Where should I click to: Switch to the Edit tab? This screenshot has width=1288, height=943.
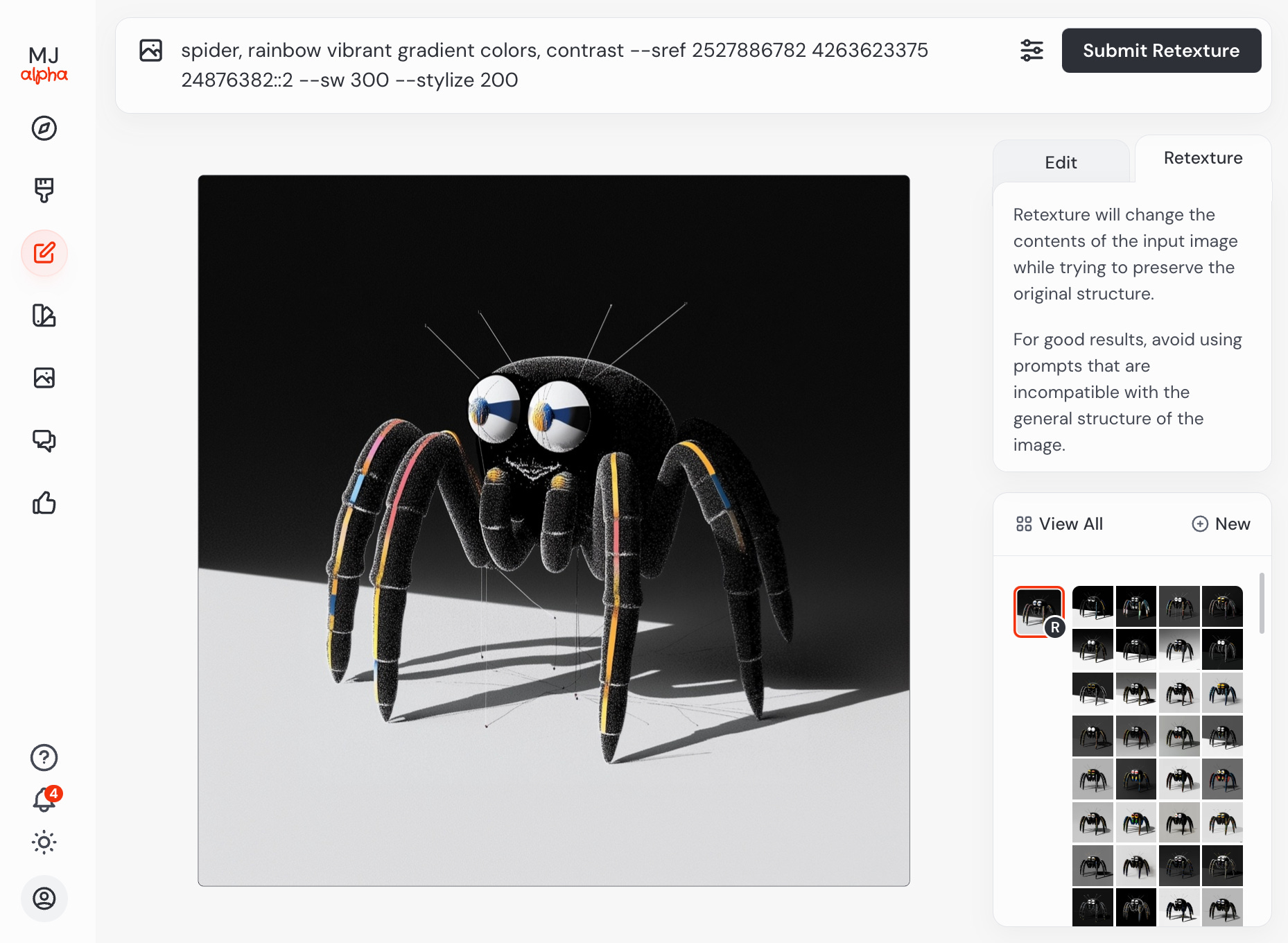tap(1061, 162)
